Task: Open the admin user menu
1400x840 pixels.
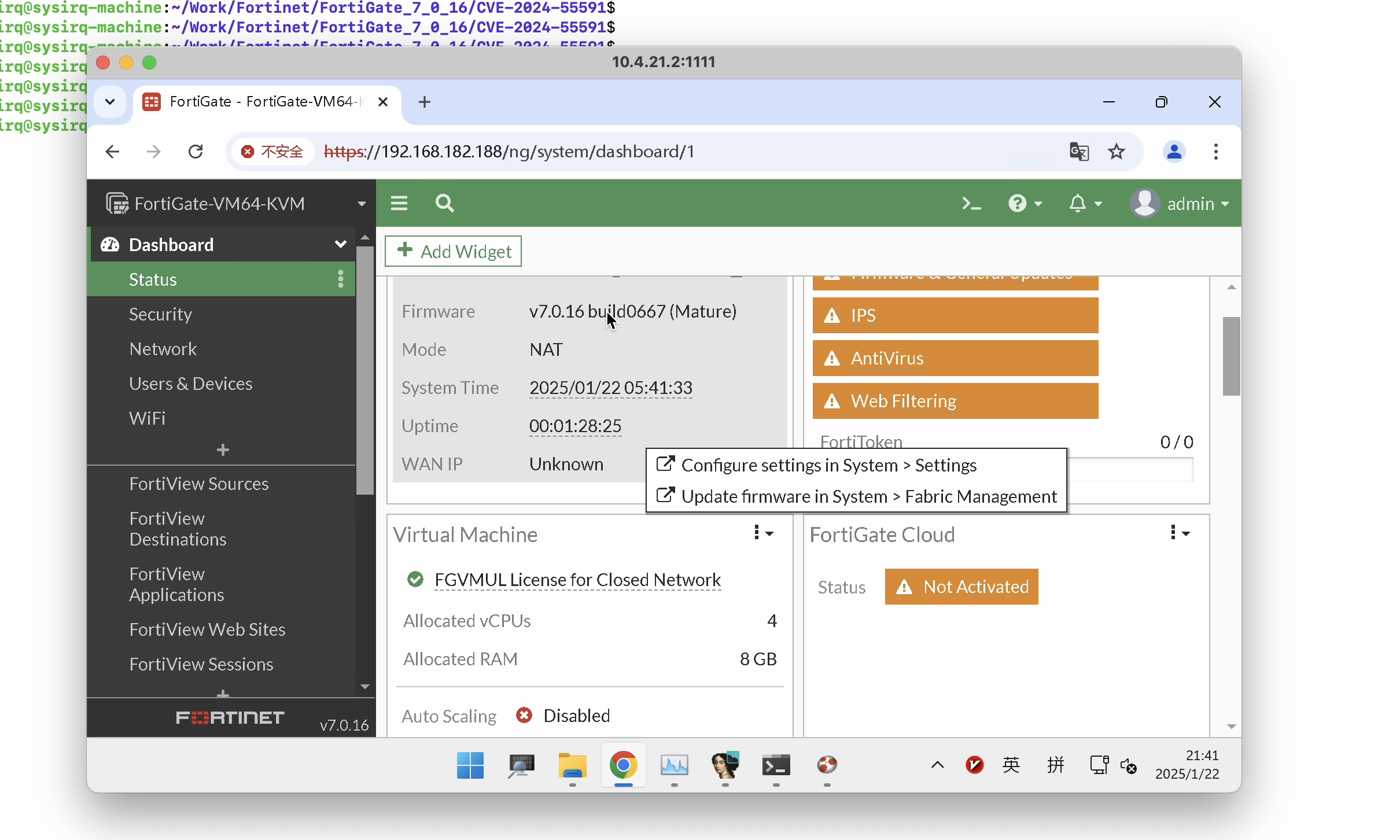Action: click(x=1180, y=204)
